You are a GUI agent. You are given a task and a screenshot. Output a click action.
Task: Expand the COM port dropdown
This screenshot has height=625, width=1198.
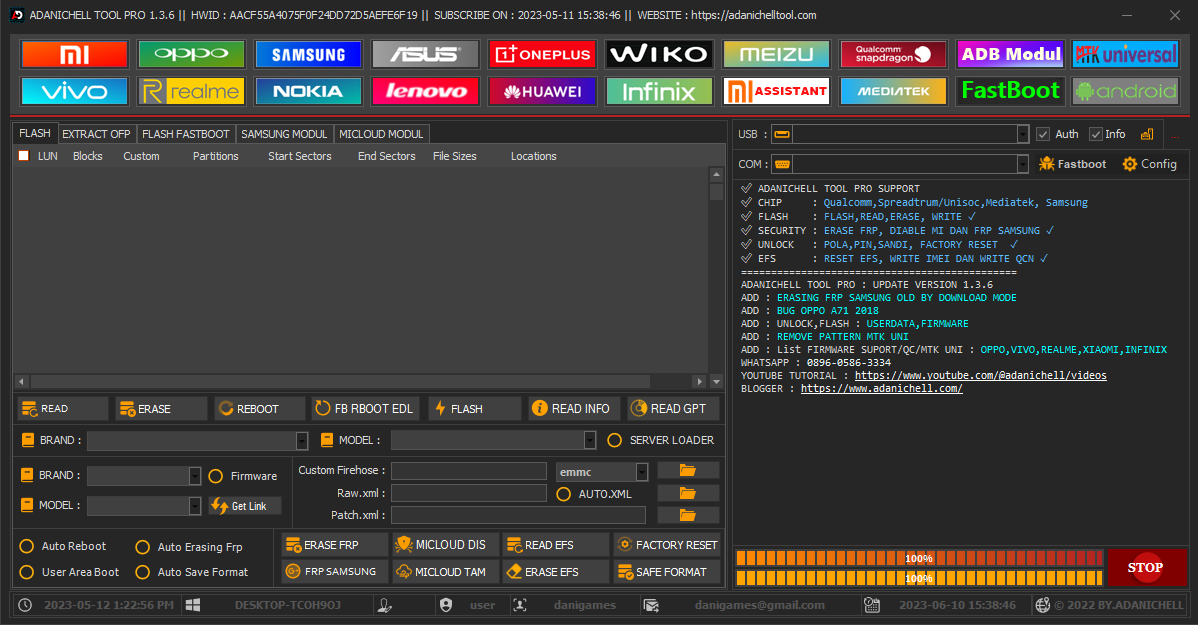(x=1022, y=164)
